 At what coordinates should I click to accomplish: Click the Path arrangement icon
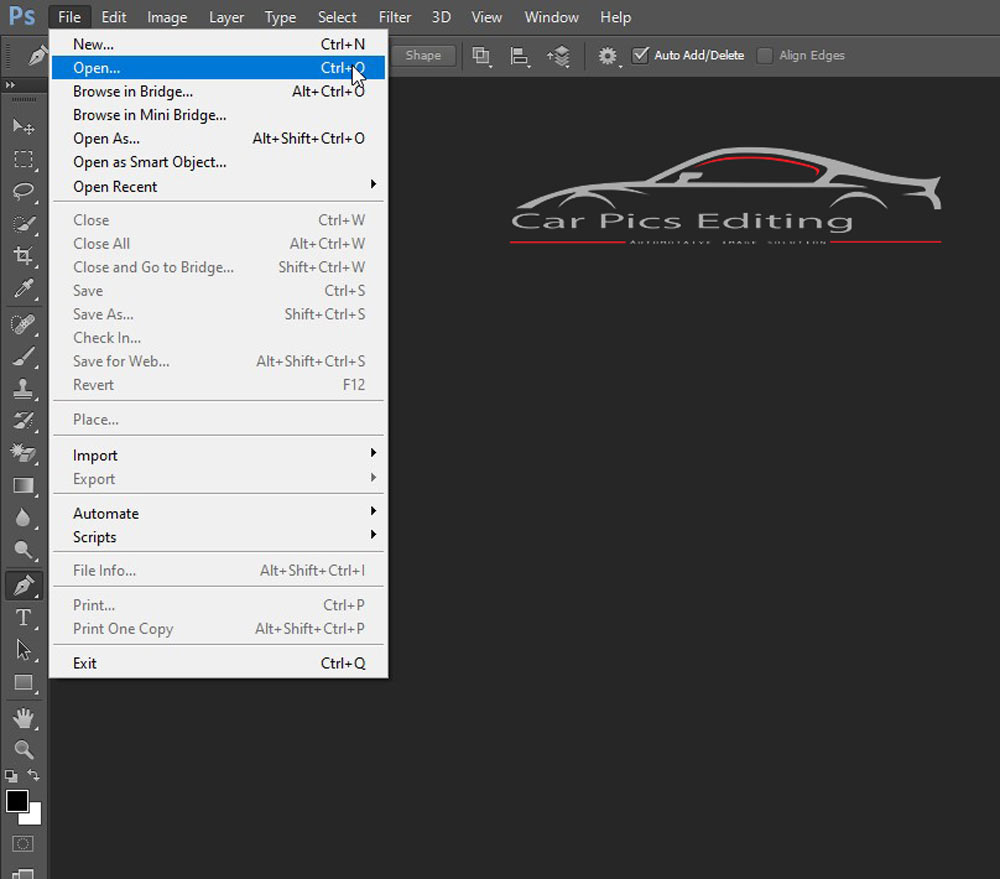point(559,56)
